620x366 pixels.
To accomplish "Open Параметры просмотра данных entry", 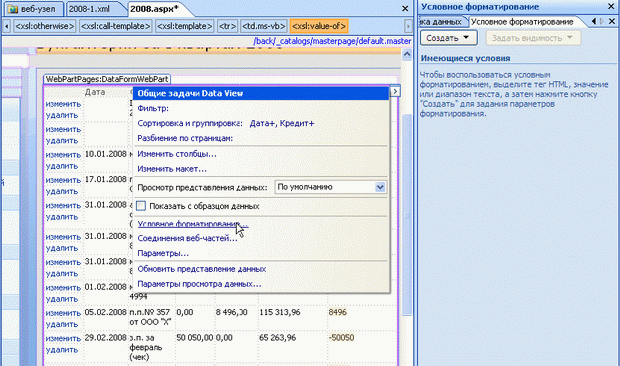I will coord(199,284).
